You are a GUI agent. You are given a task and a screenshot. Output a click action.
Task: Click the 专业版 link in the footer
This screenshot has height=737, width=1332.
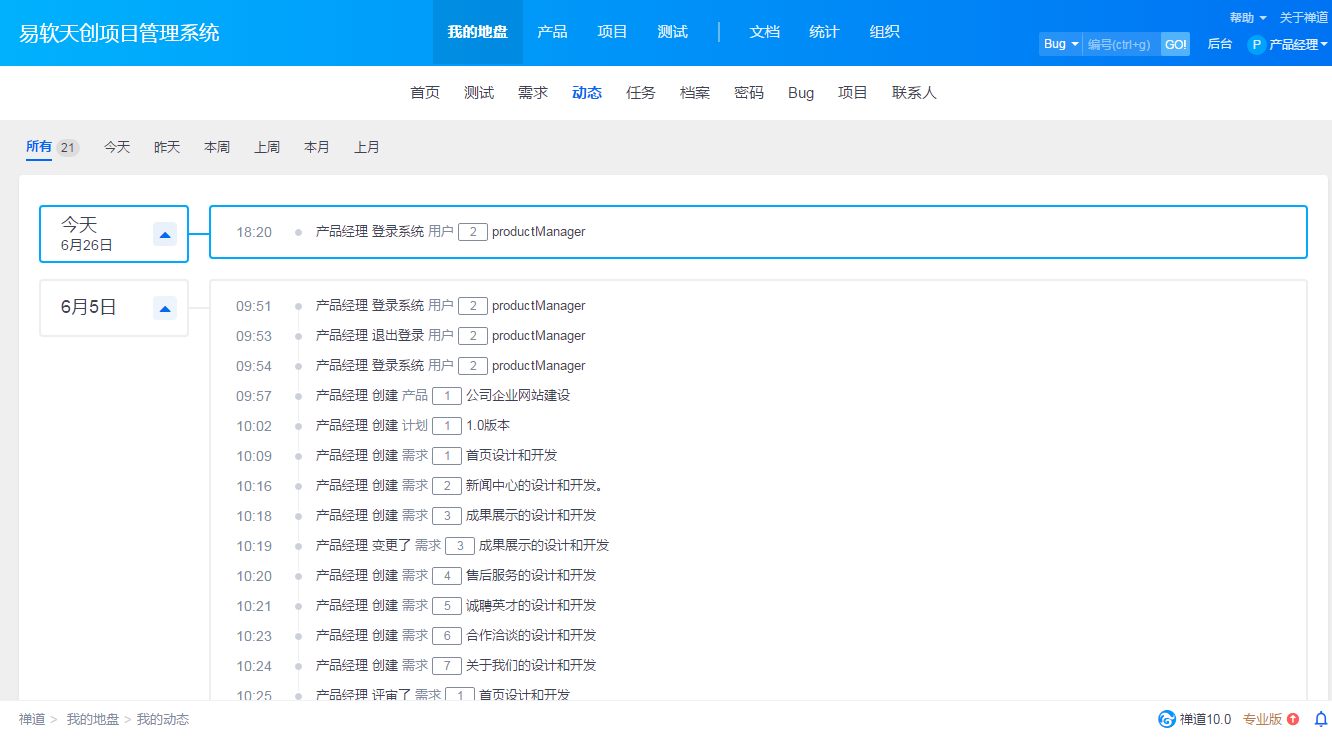tap(1262, 719)
